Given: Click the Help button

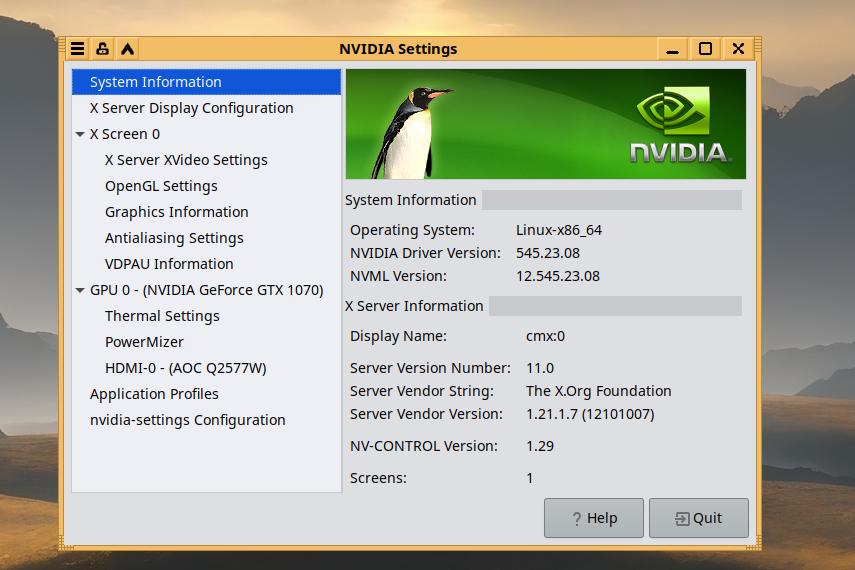Looking at the screenshot, I should pyautogui.click(x=594, y=518).
